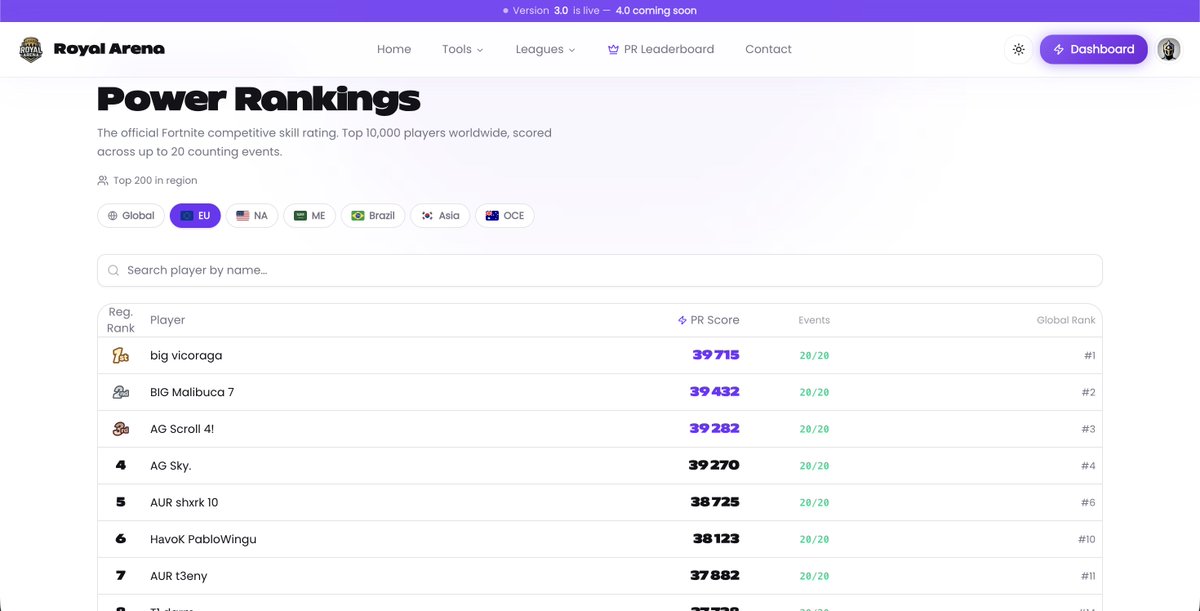Click the Player column header
Image resolution: width=1200 pixels, height=611 pixels.
[x=168, y=320]
